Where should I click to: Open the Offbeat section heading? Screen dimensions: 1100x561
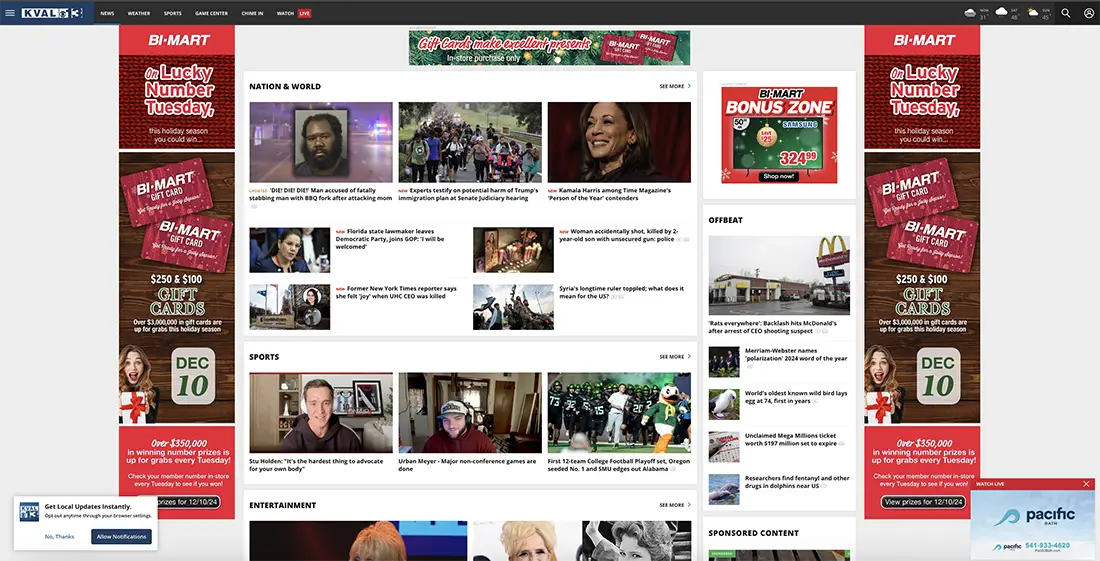tap(725, 220)
